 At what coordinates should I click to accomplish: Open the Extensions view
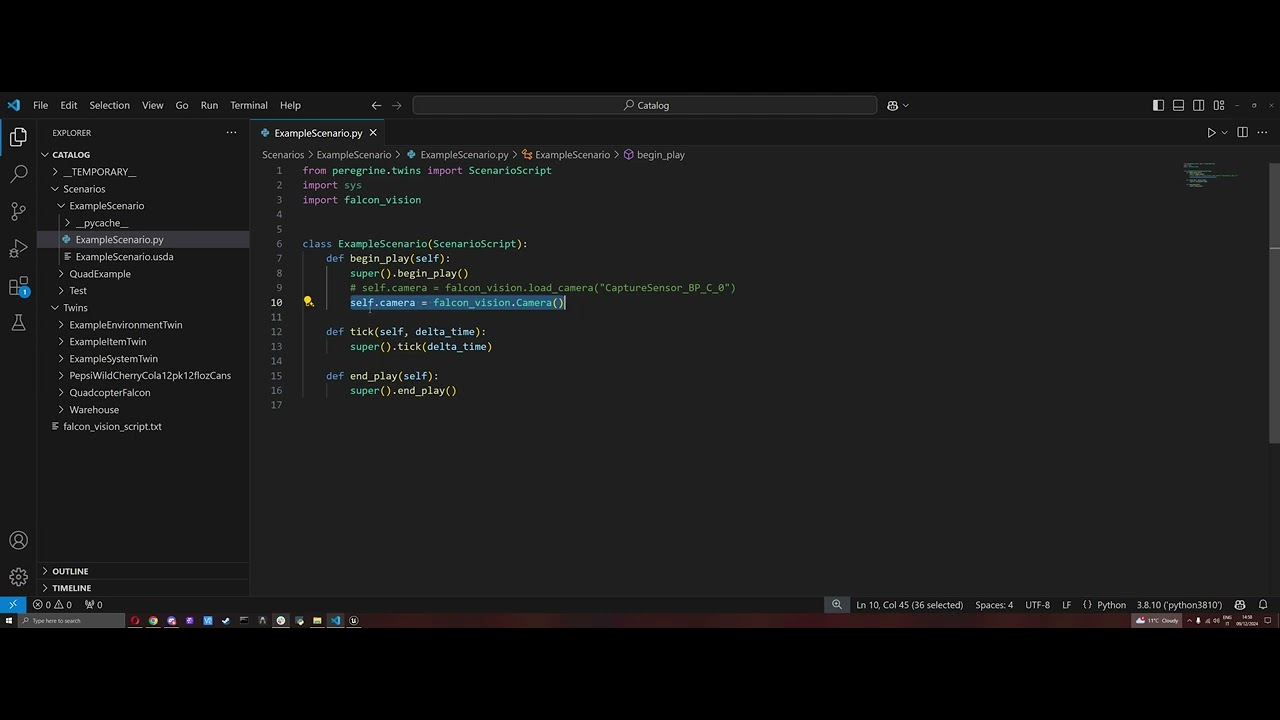coord(18,287)
